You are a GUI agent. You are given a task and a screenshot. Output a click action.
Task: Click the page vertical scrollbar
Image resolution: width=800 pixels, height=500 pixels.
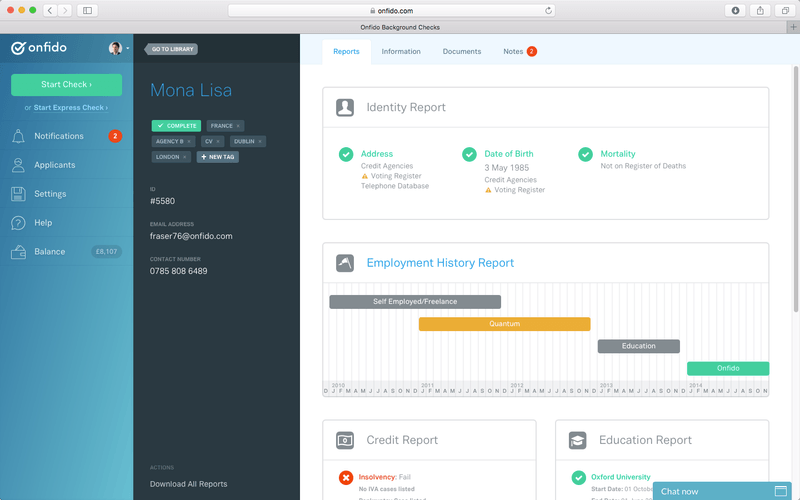(x=795, y=189)
